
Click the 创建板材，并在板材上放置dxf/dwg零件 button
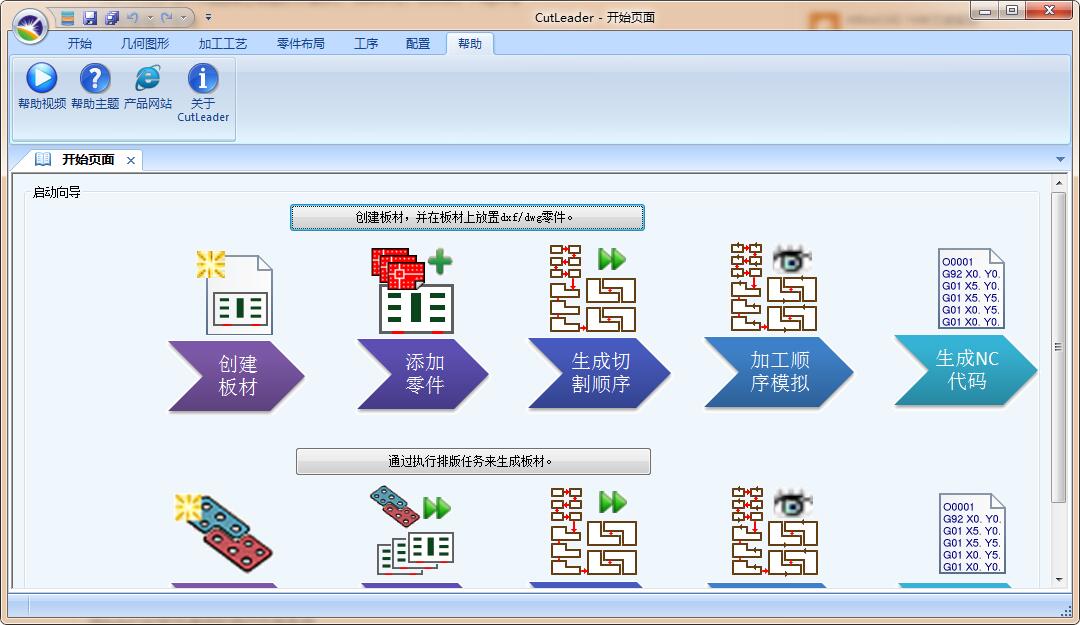(x=467, y=217)
